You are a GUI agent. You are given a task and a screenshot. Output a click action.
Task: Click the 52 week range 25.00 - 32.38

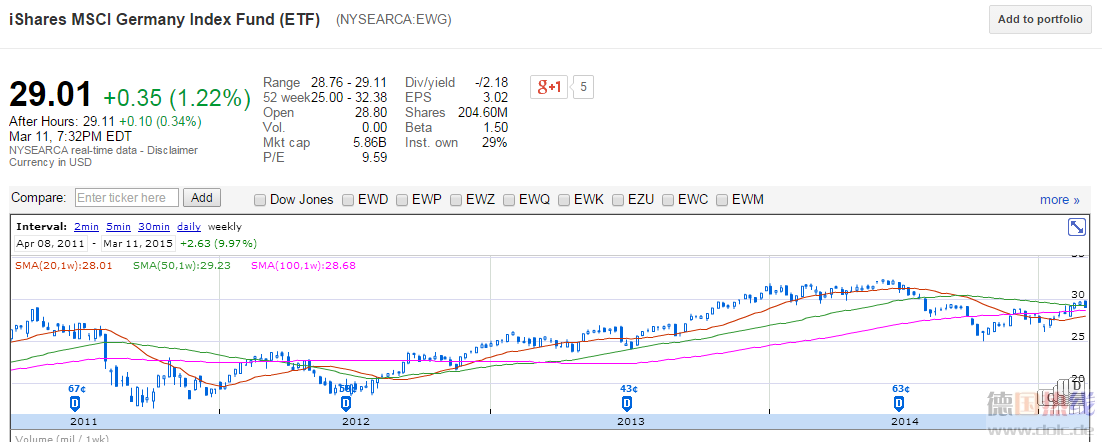click(349, 97)
